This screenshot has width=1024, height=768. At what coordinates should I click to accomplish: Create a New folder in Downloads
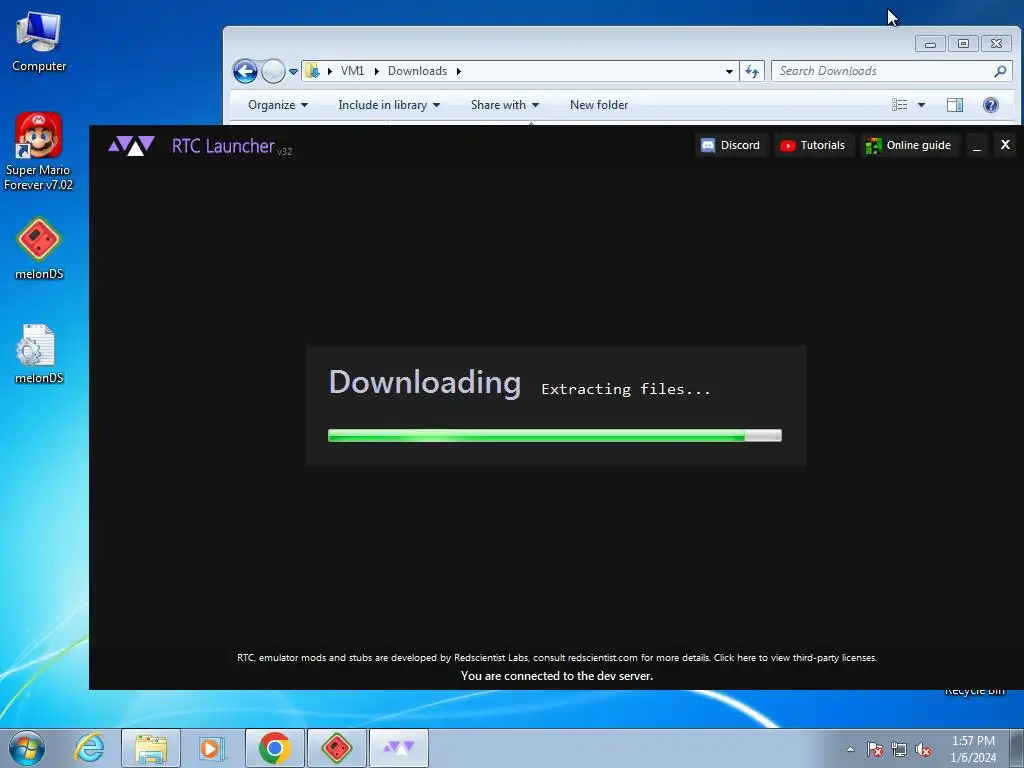[599, 104]
